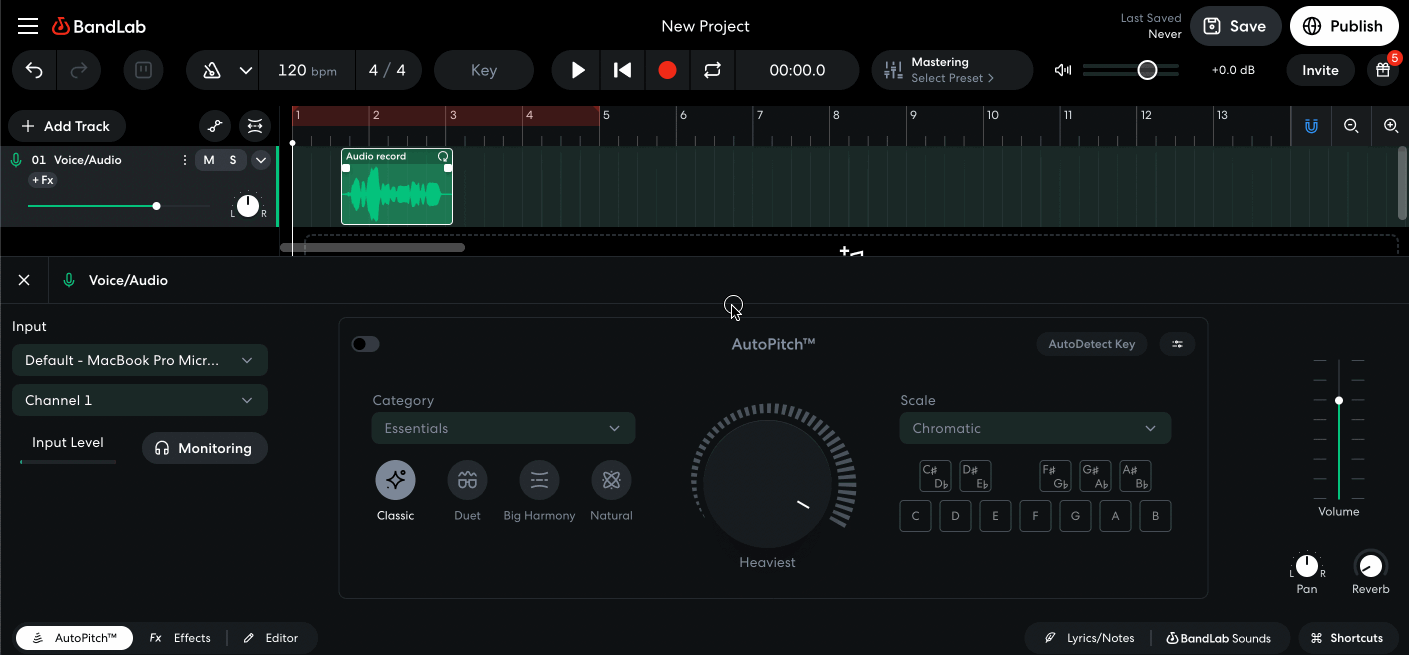Select the Audio record region

pos(397,187)
